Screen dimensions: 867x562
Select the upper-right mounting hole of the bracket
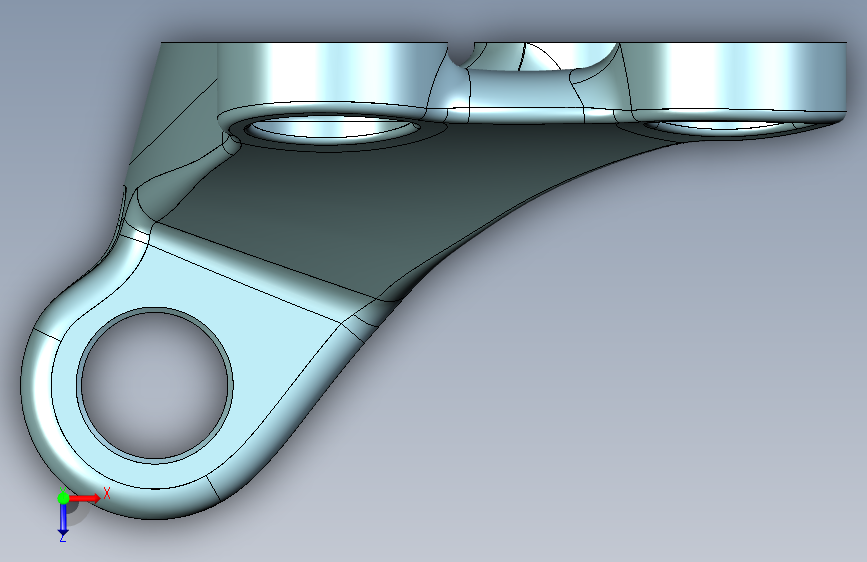(724, 126)
